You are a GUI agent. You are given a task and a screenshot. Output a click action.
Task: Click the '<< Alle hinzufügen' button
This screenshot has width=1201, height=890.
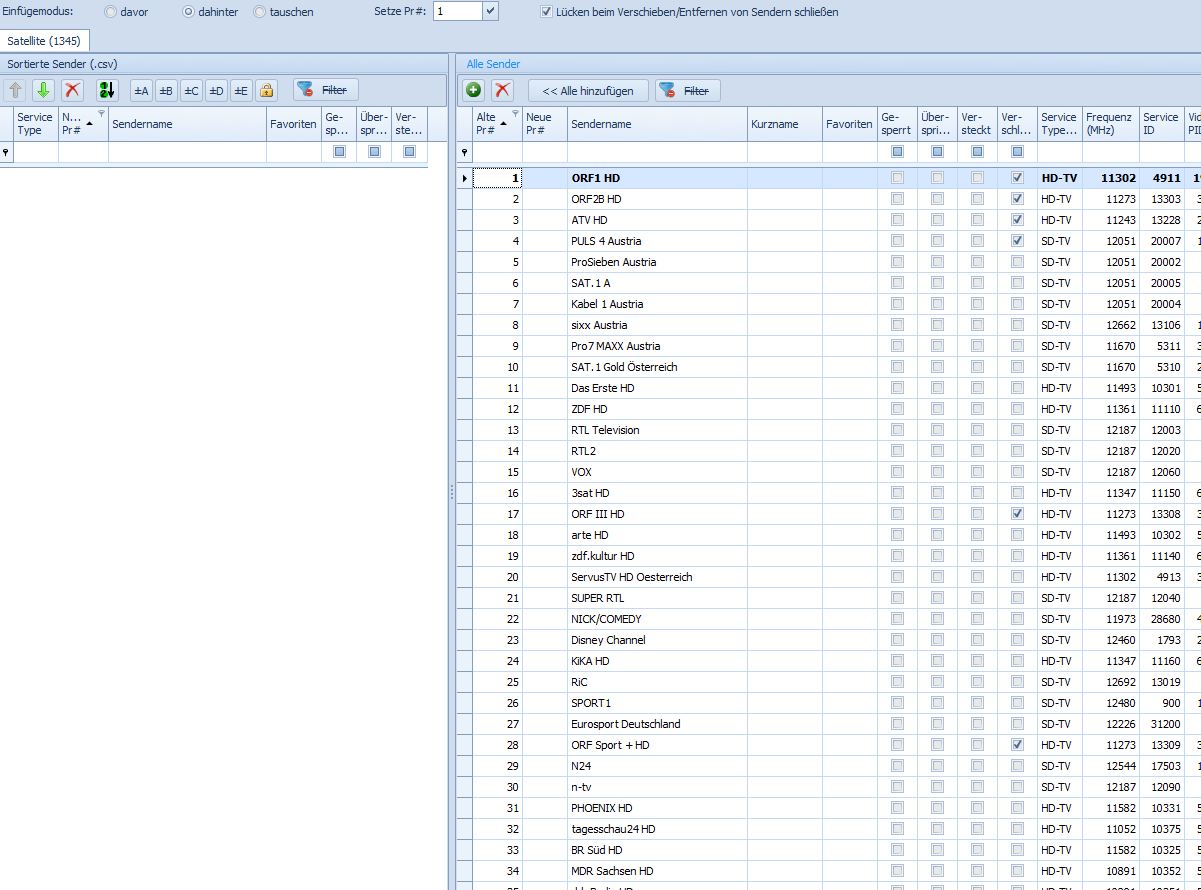(588, 90)
